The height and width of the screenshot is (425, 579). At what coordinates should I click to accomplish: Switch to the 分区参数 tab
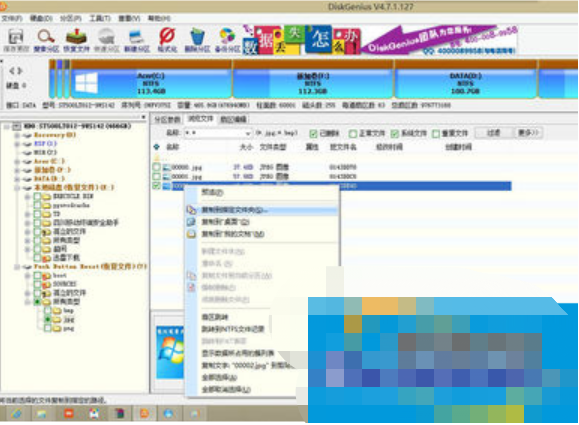click(x=167, y=119)
